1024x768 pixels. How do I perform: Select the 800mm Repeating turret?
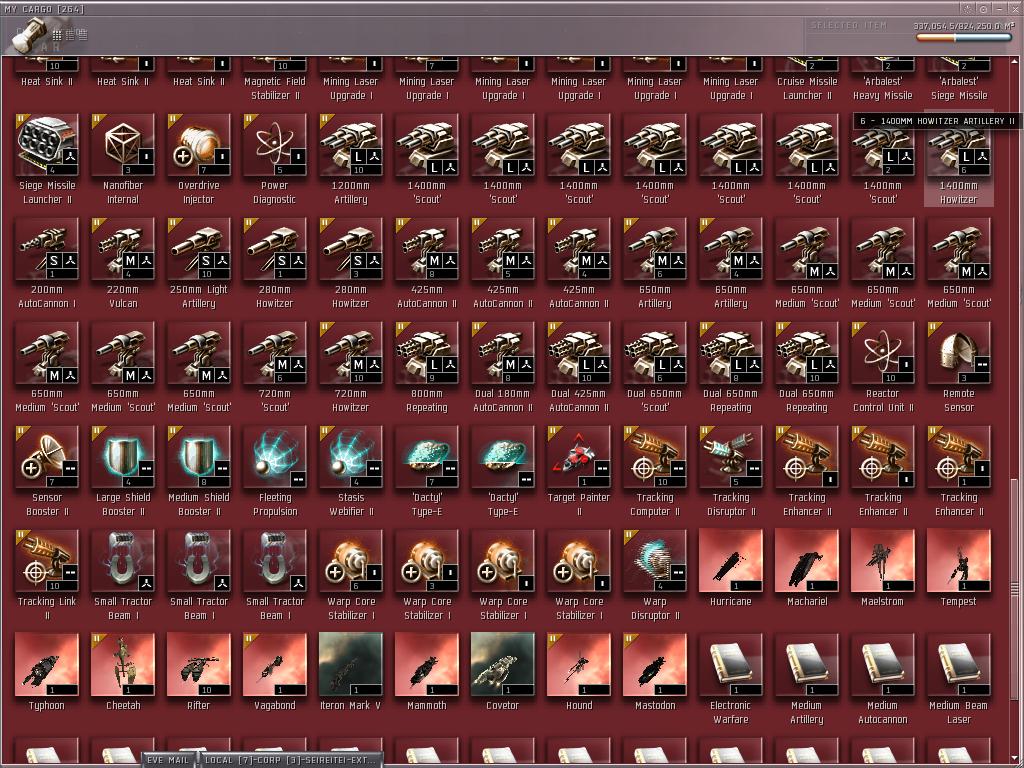click(426, 367)
